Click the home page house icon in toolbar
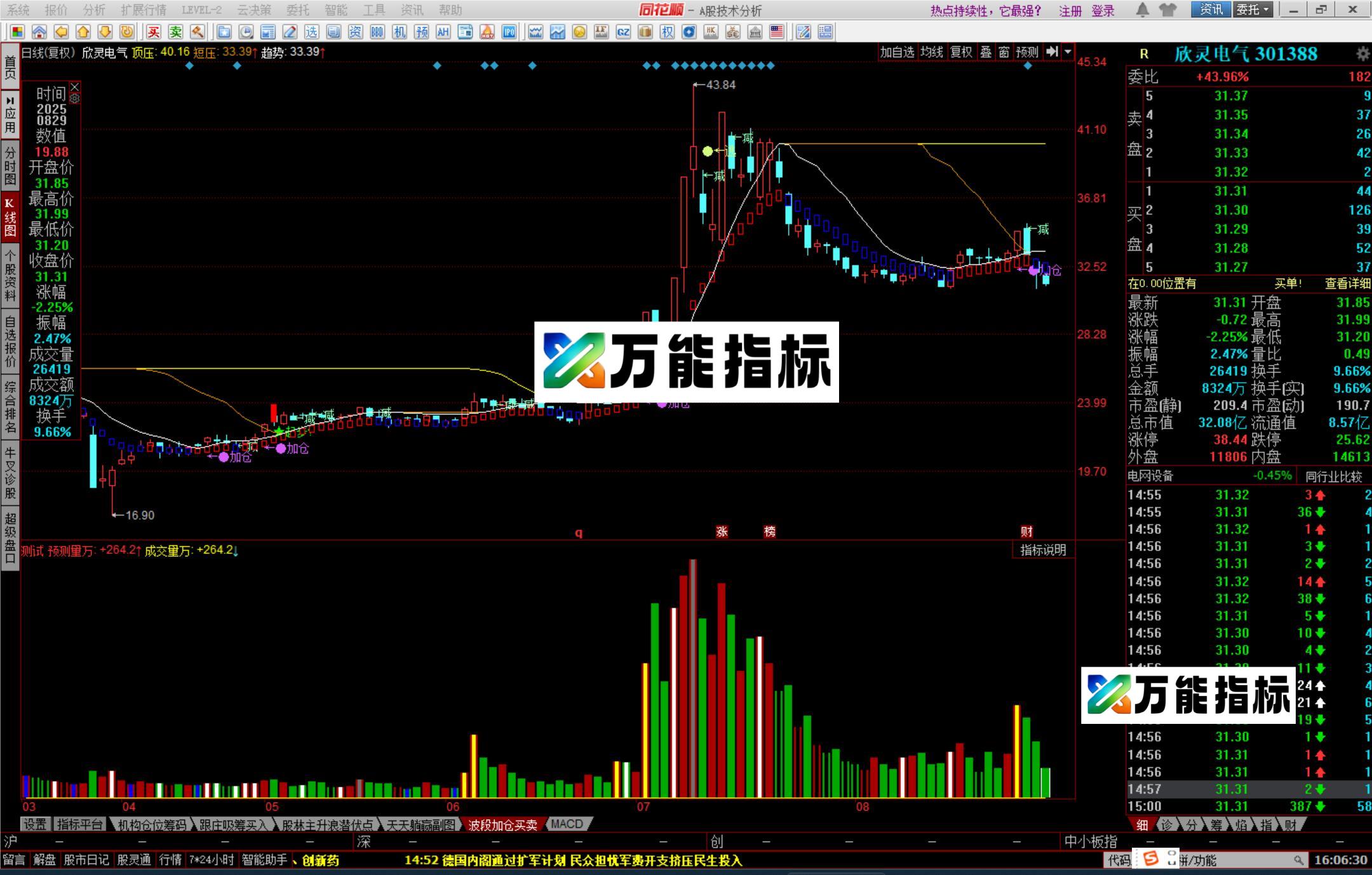The height and width of the screenshot is (875, 1372). point(39,32)
